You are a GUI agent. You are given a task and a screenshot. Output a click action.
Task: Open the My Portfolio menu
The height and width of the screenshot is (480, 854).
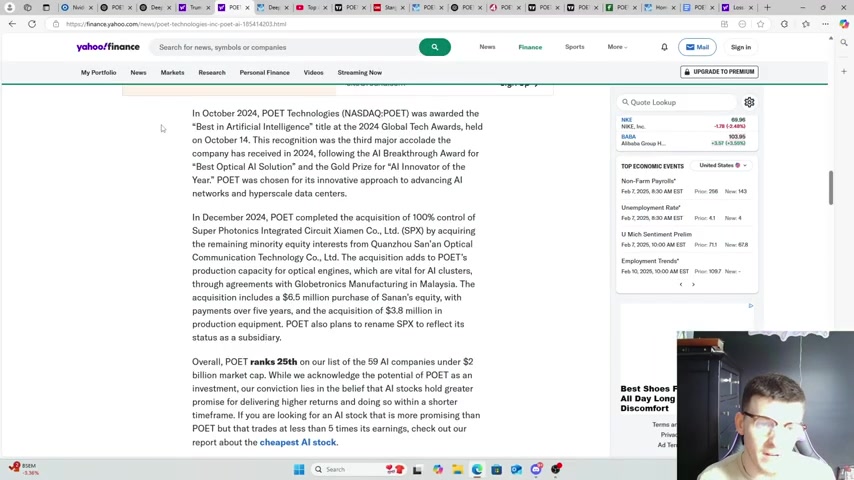(x=99, y=72)
